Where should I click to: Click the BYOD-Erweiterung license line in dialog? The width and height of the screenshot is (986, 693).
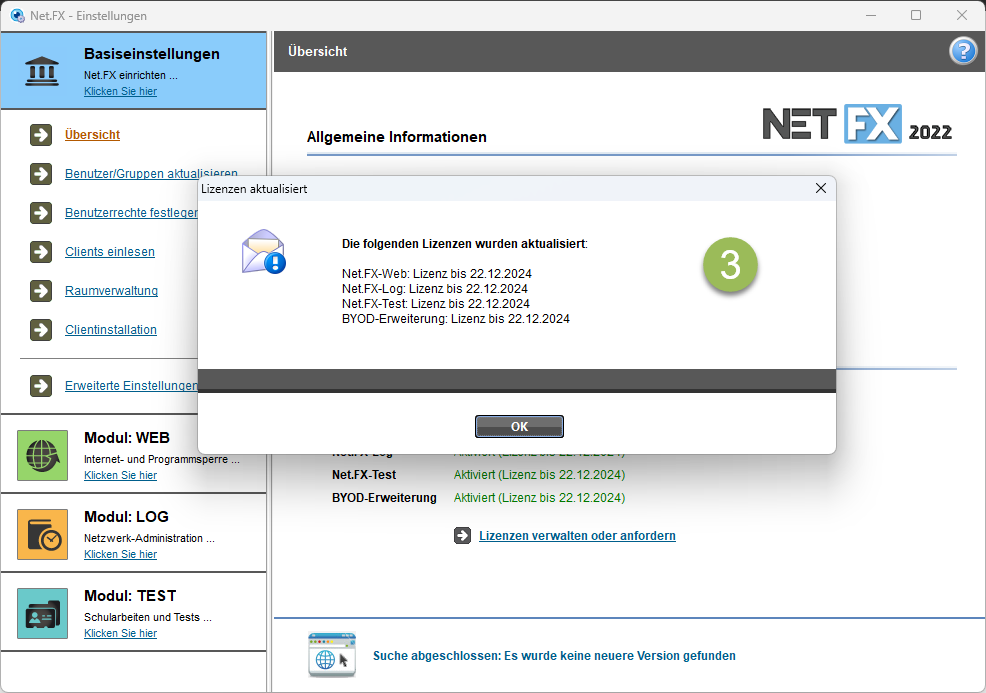pos(456,319)
